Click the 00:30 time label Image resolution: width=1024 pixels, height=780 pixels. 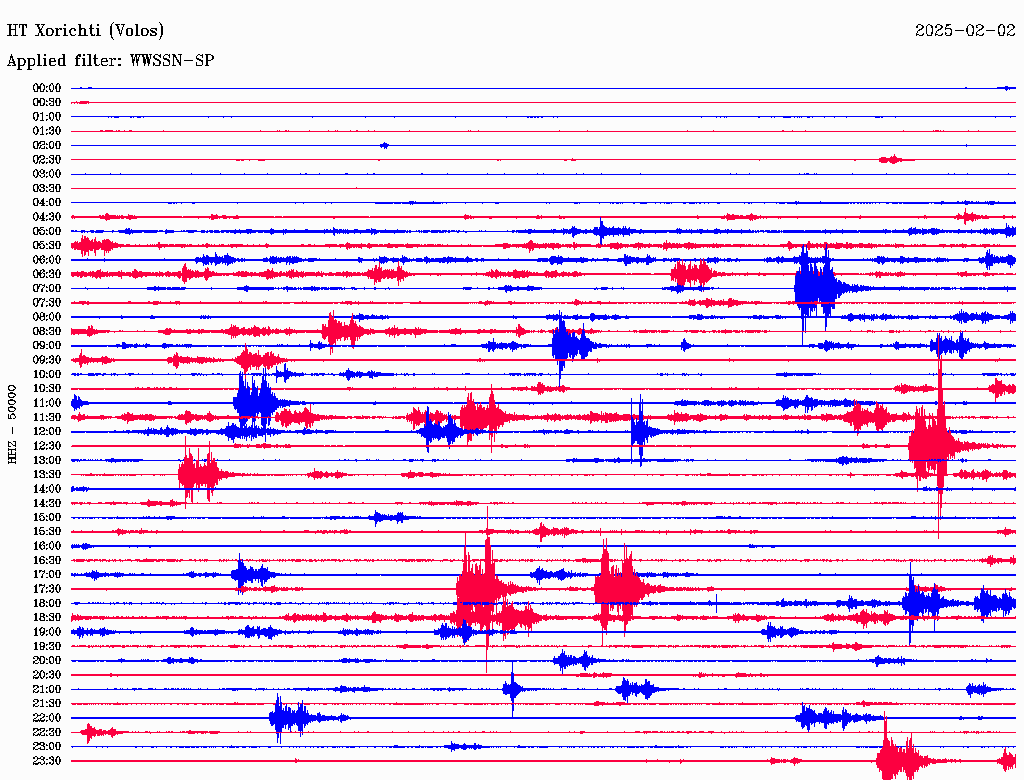point(47,103)
